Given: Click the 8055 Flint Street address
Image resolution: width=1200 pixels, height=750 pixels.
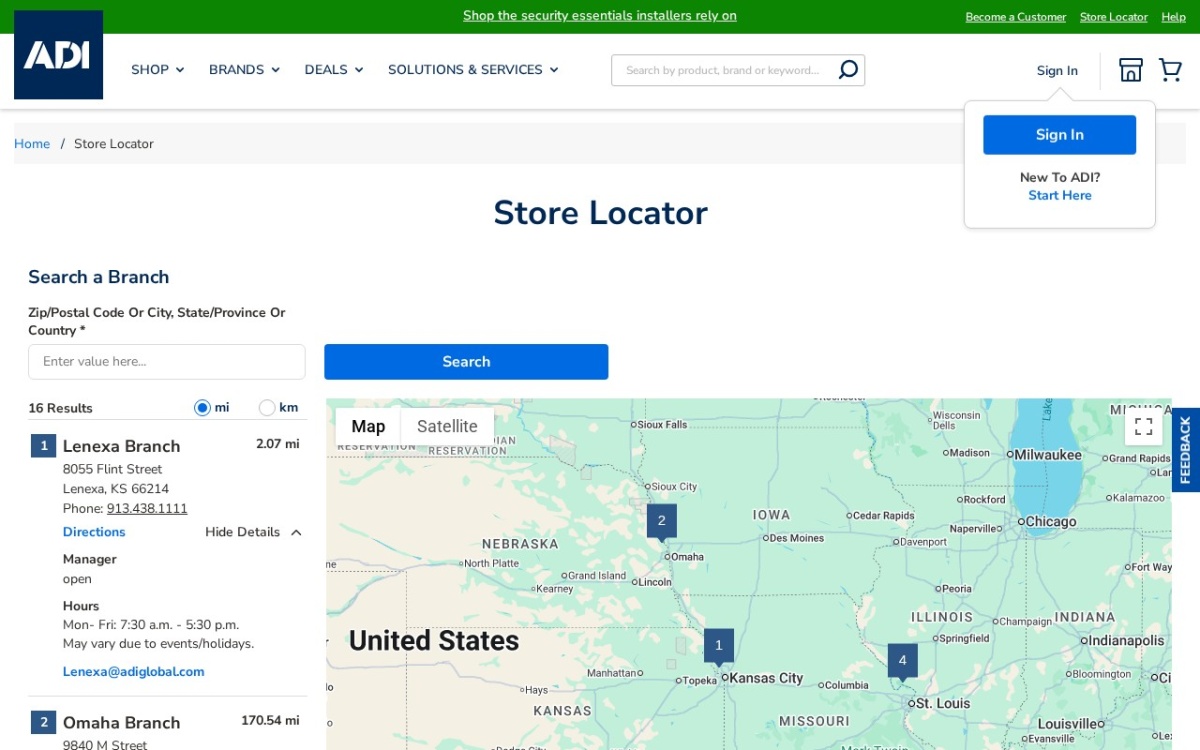Looking at the screenshot, I should pyautogui.click(x=112, y=469).
